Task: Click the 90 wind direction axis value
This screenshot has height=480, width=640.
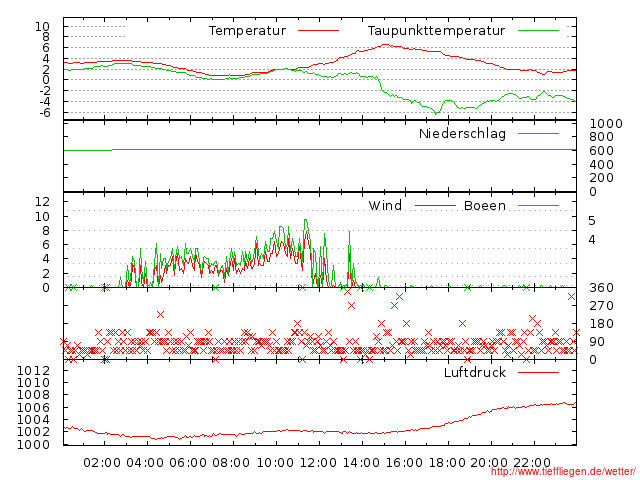Action: point(597,342)
